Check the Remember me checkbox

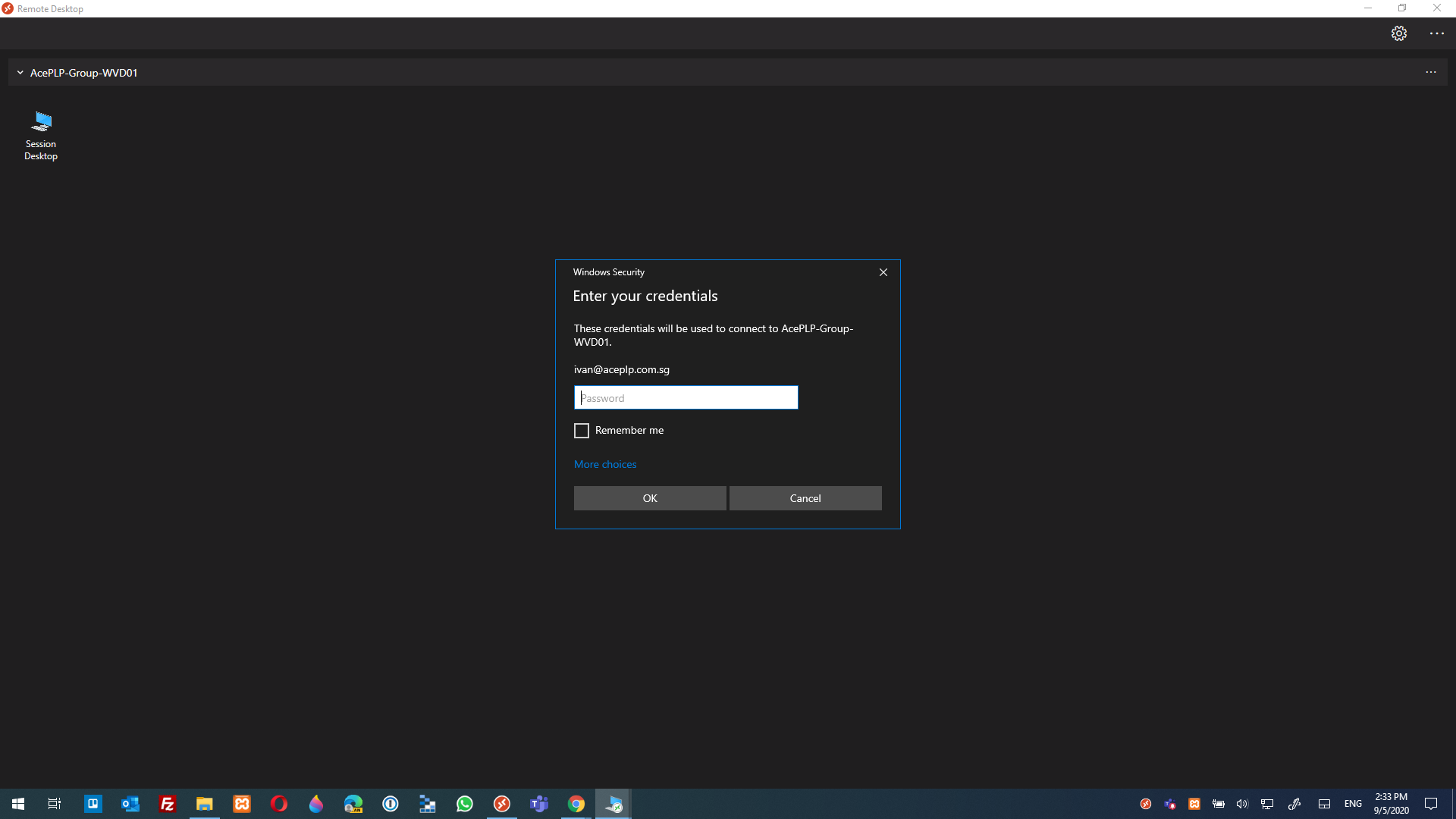[582, 431]
